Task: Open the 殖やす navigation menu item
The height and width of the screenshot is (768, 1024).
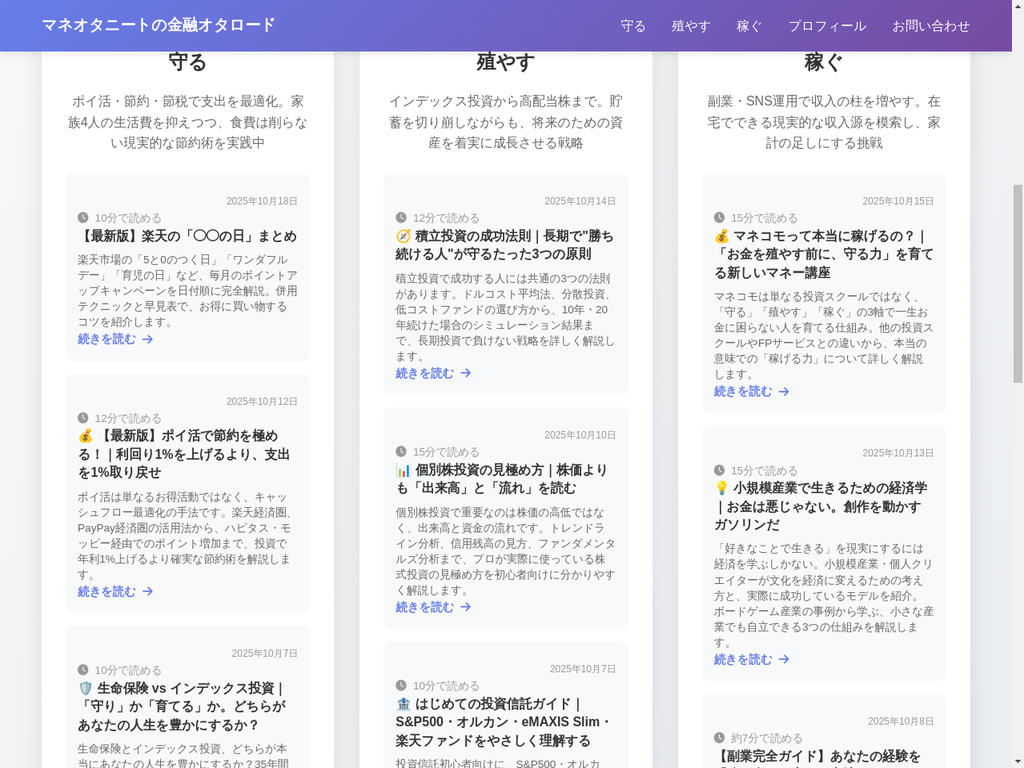Action: pos(690,26)
